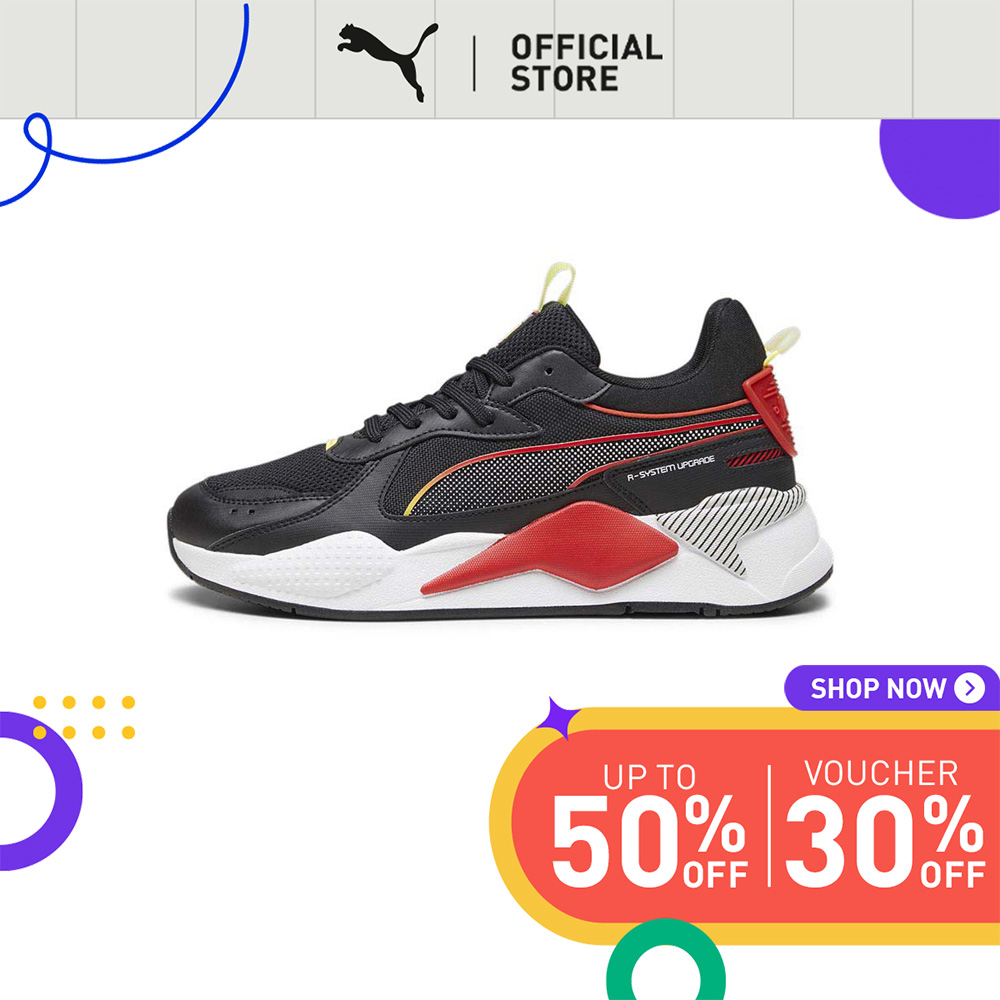This screenshot has width=1000, height=1000.
Task: Click the yellow dotted pattern
Action: point(84,717)
